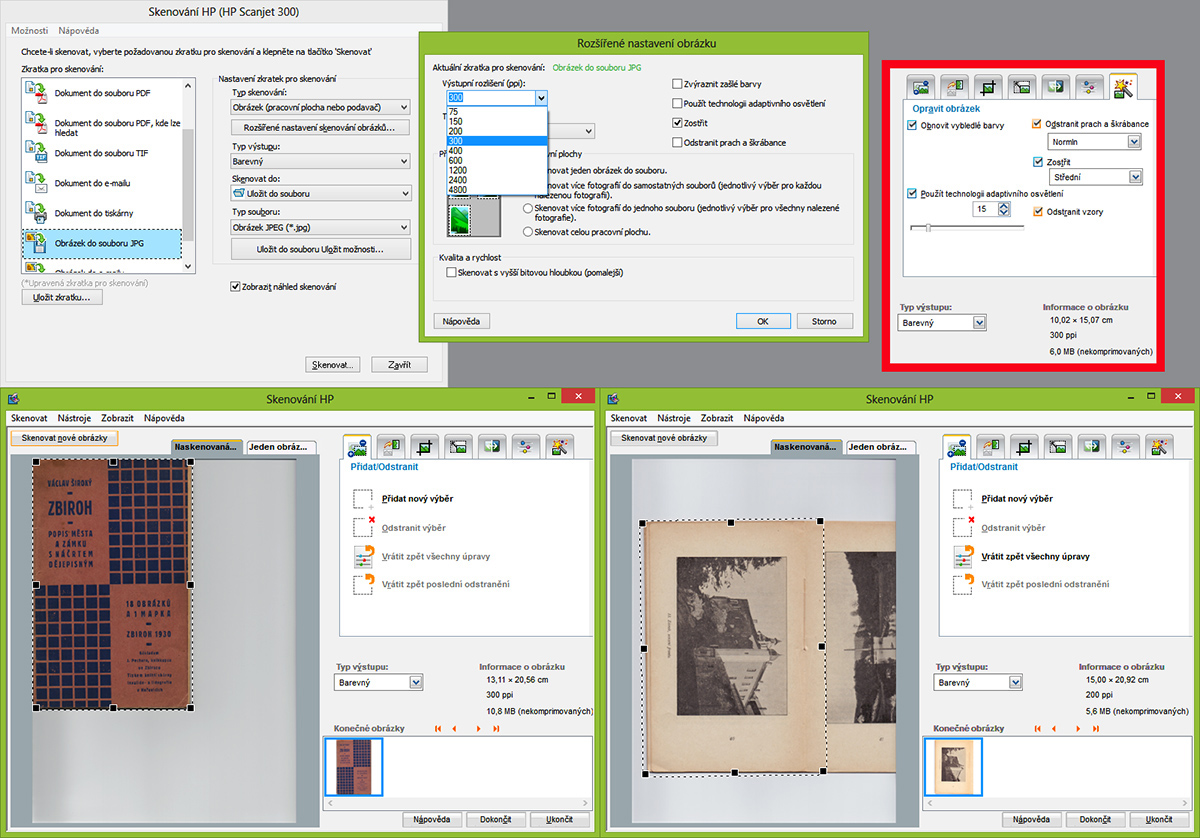Select the Skenovat celou pracovní plochu radio button
The width and height of the screenshot is (1200, 838).
click(528, 232)
